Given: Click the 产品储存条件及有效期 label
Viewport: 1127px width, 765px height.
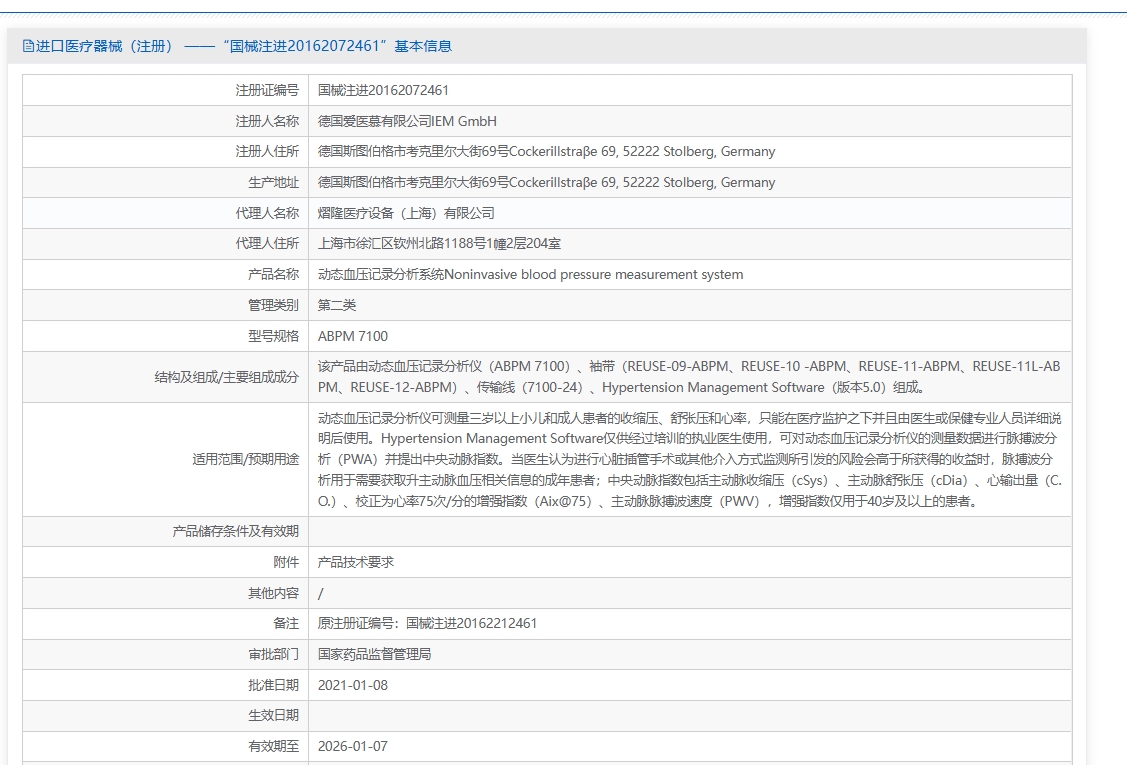Looking at the screenshot, I should pyautogui.click(x=235, y=531).
